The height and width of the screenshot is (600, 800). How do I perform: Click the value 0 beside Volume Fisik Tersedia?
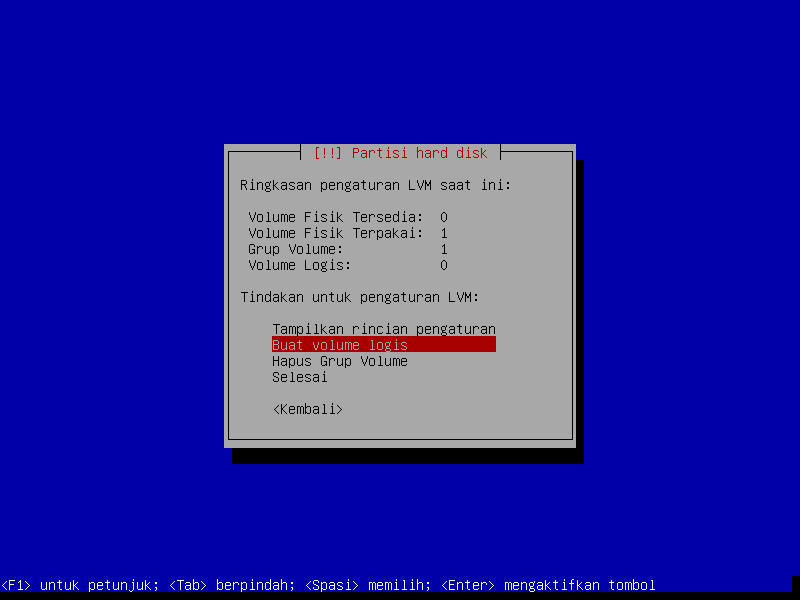(x=443, y=217)
